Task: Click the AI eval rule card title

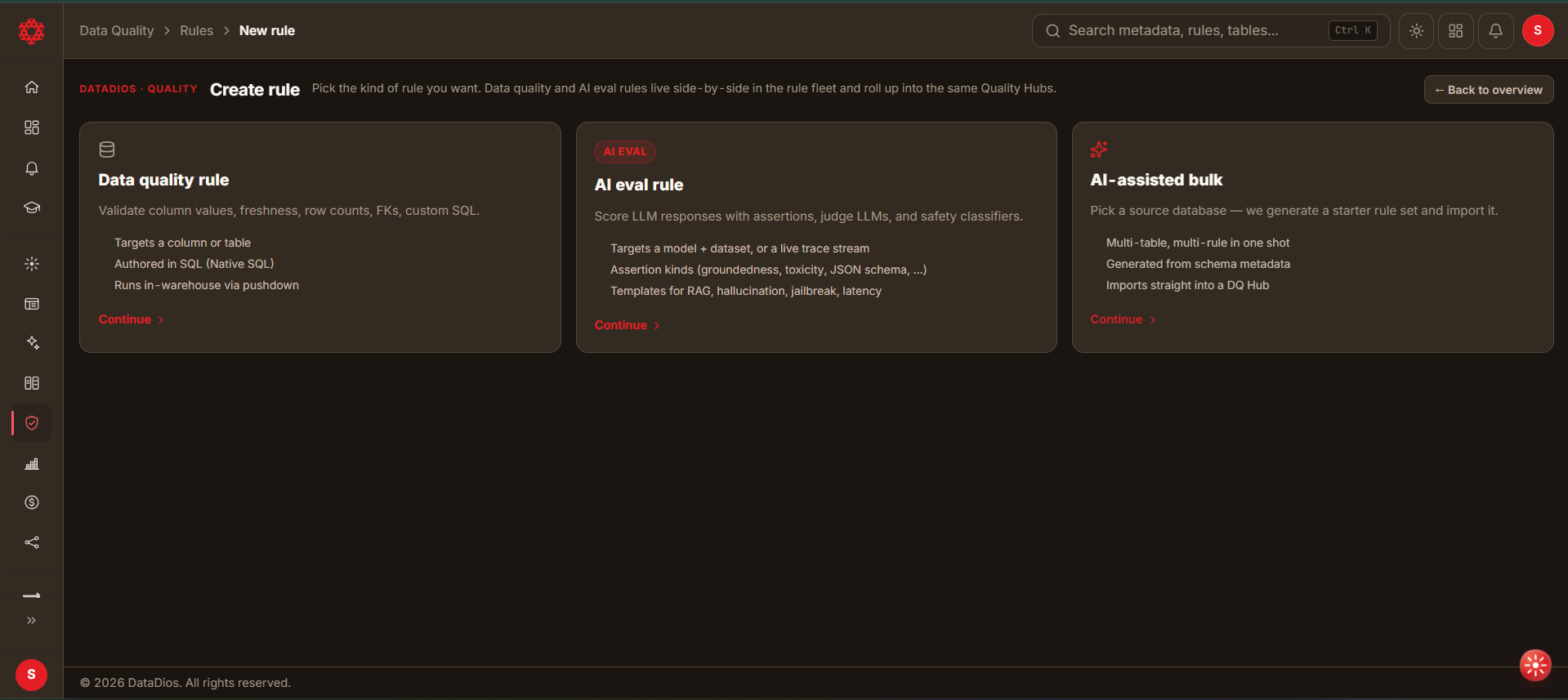Action: (639, 185)
